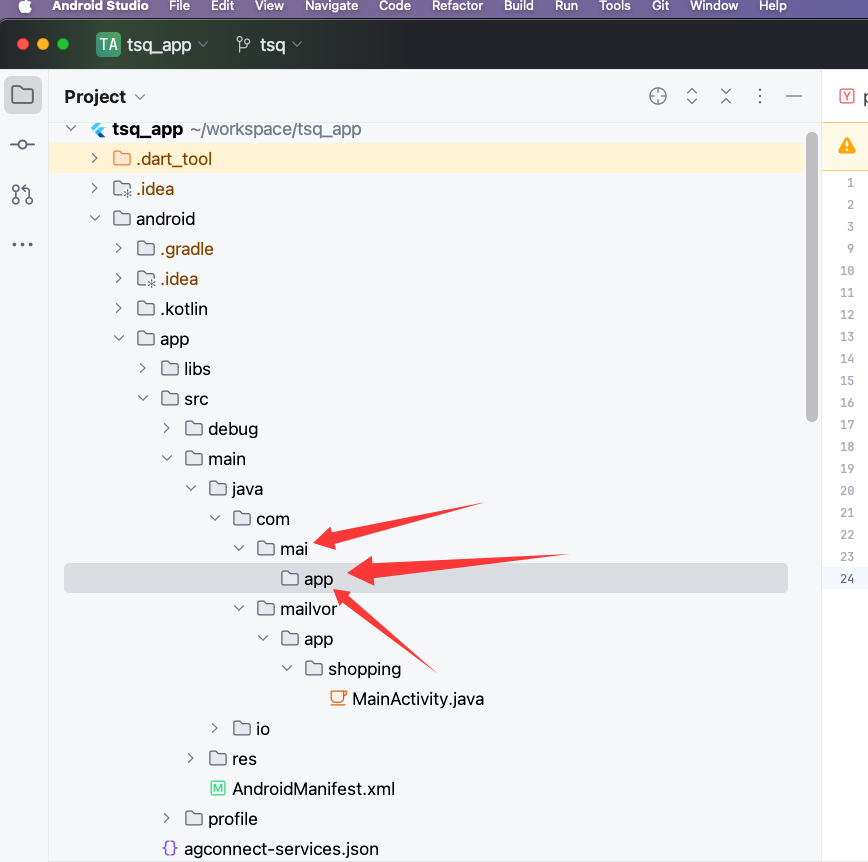Click the Project panel vertical scrollbar

(x=812, y=280)
